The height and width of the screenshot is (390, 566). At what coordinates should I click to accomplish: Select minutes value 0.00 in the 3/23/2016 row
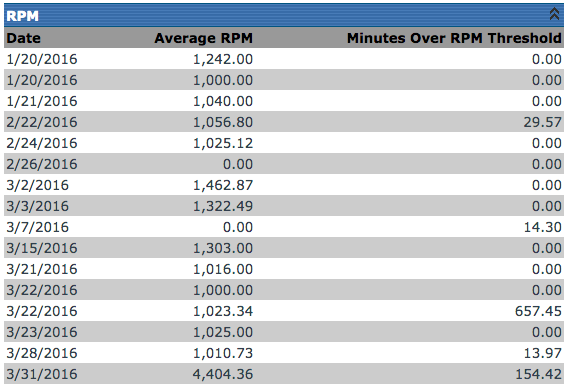[547, 332]
